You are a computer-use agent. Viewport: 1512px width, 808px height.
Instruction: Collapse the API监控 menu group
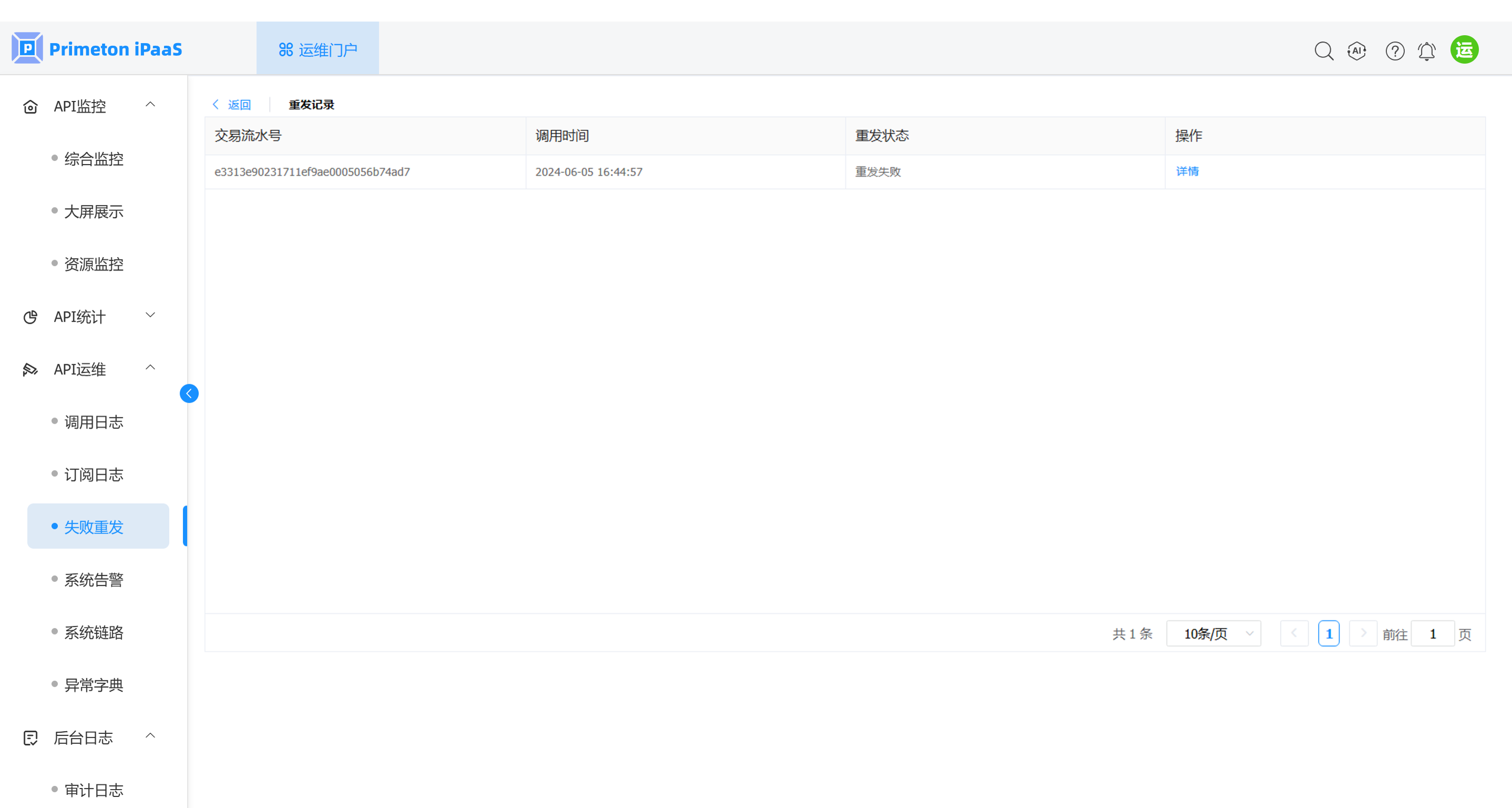(x=150, y=105)
